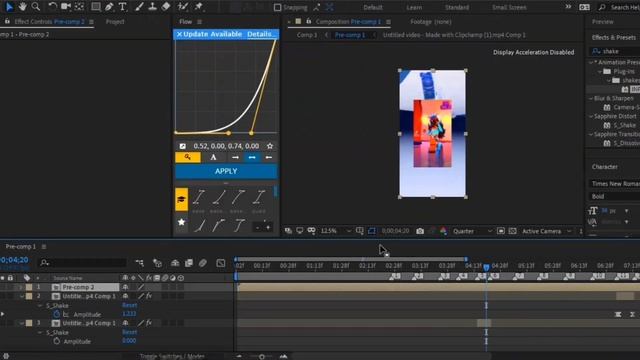Screen dimensions: 640x360
Task: Open the Footage (none) tab
Action: coord(431,22)
